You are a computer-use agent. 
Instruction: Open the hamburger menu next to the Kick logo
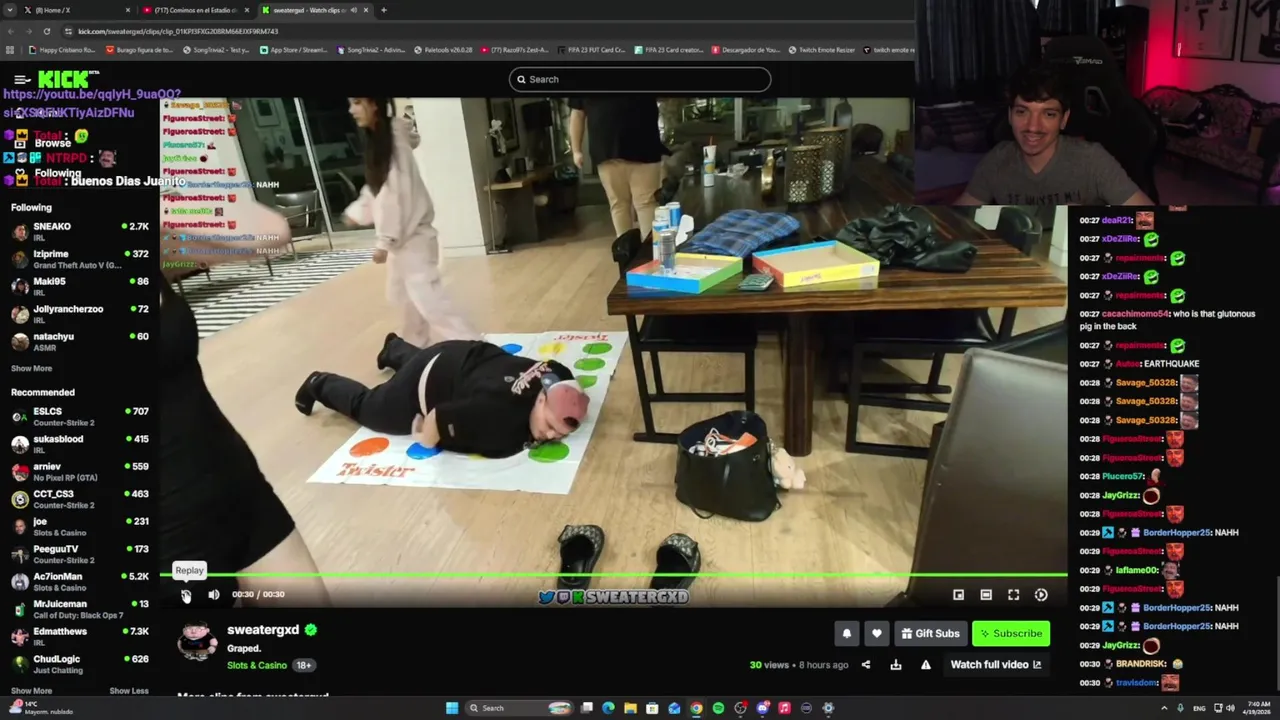click(x=22, y=79)
